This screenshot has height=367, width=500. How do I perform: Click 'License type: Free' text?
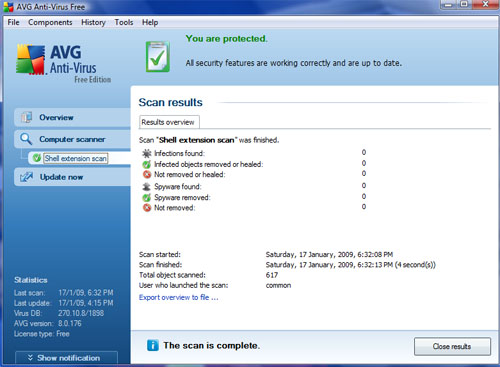point(42,334)
